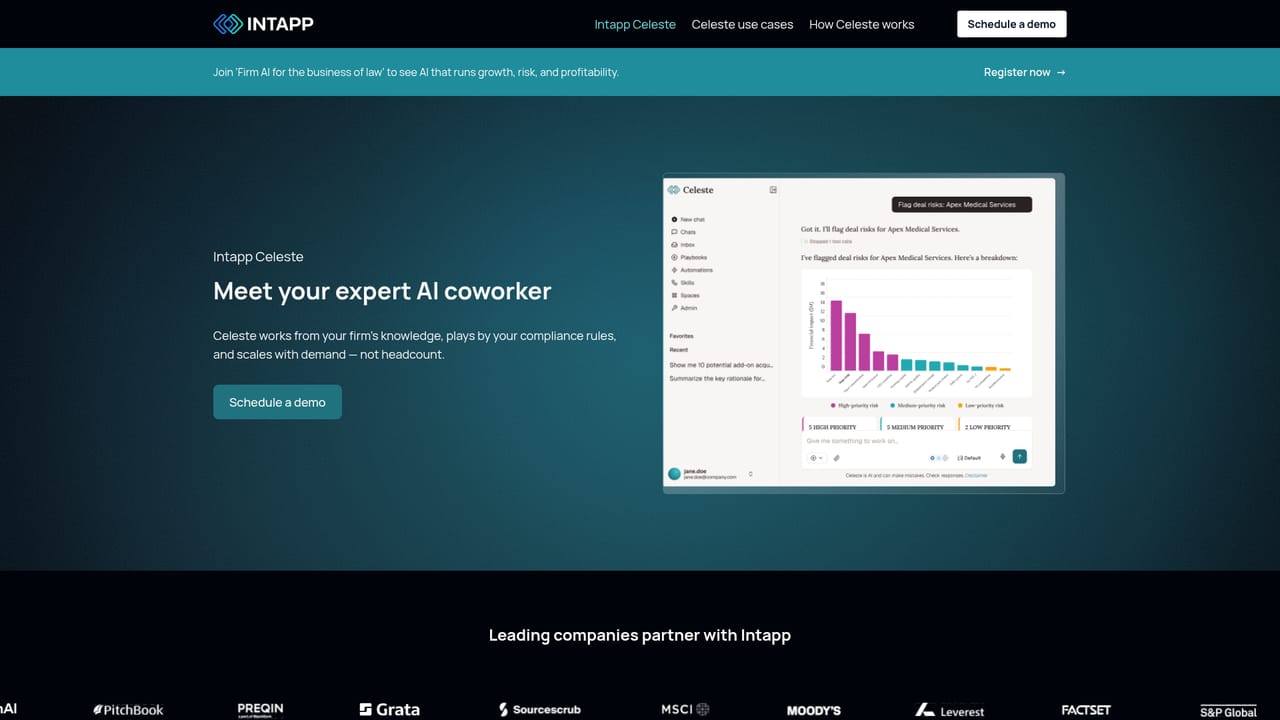Image resolution: width=1280 pixels, height=720 pixels.
Task: Click the Moody's partner logo
Action: (x=814, y=710)
